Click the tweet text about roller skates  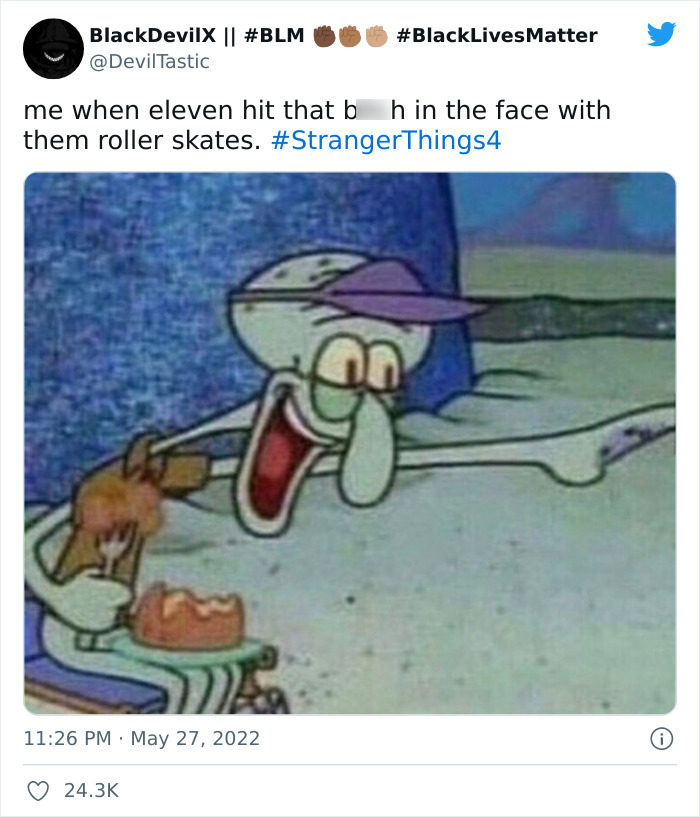click(317, 125)
